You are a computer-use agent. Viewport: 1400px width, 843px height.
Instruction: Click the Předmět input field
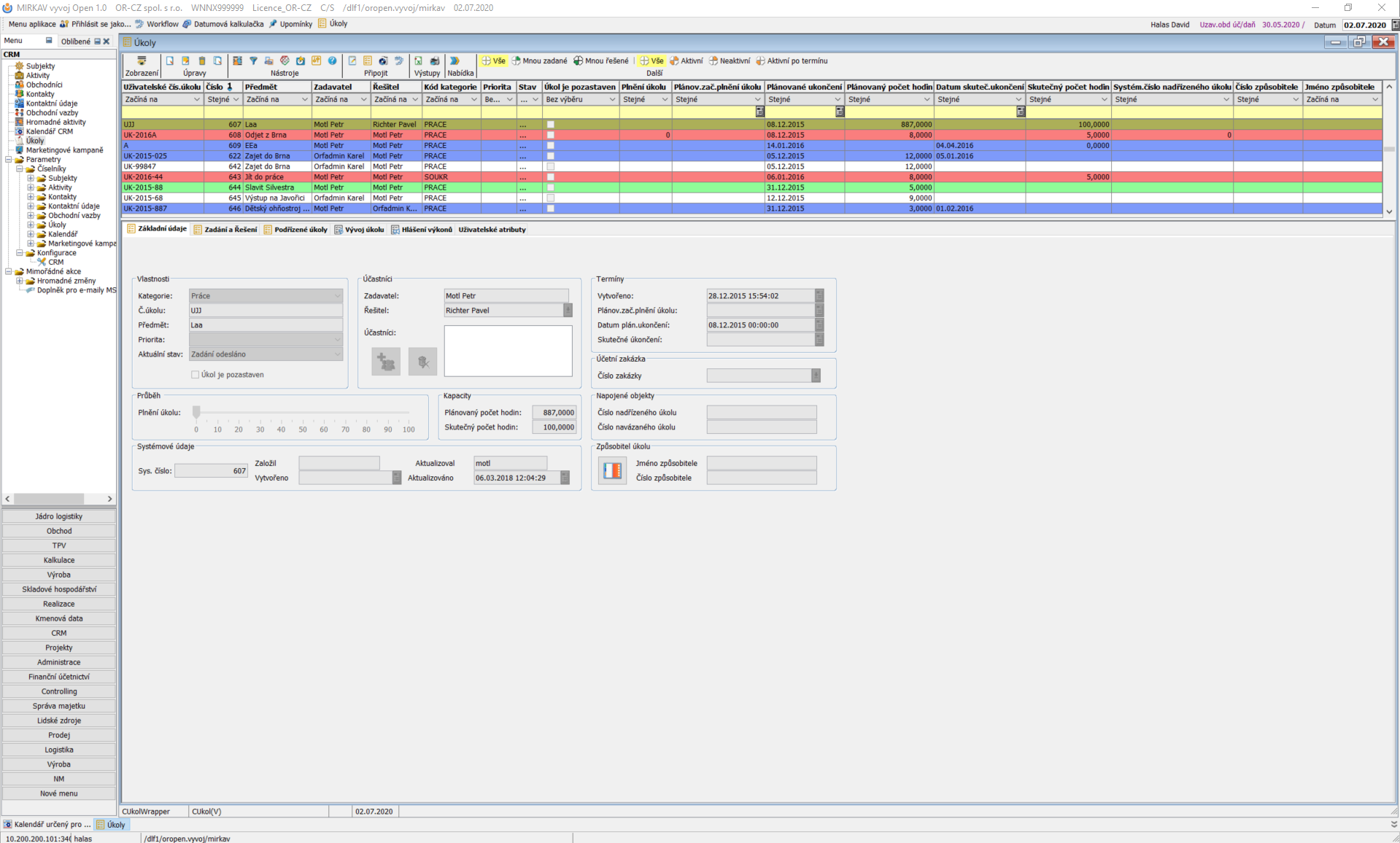click(x=266, y=325)
